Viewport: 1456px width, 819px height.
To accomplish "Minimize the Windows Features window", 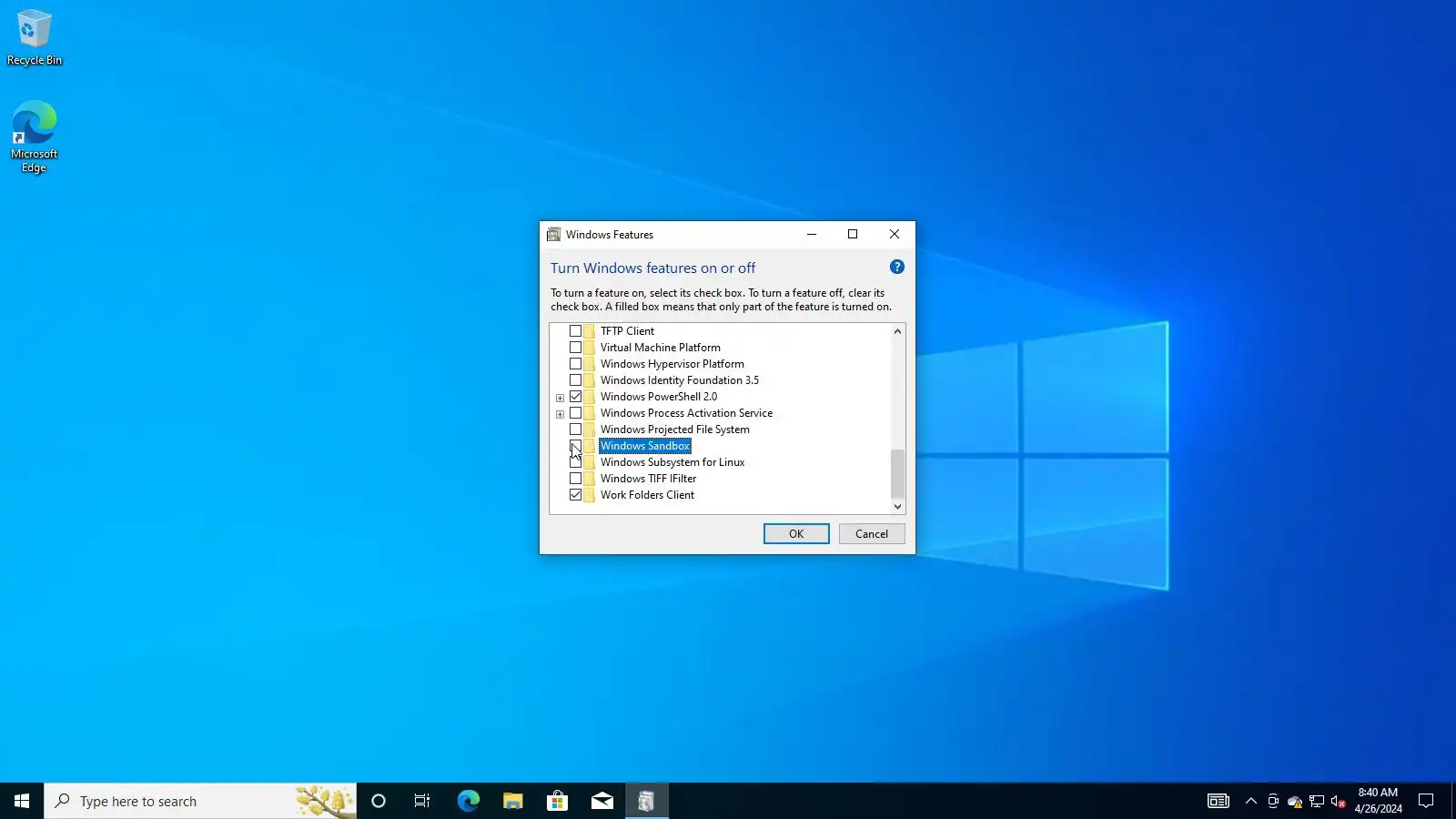I will pos(812,235).
